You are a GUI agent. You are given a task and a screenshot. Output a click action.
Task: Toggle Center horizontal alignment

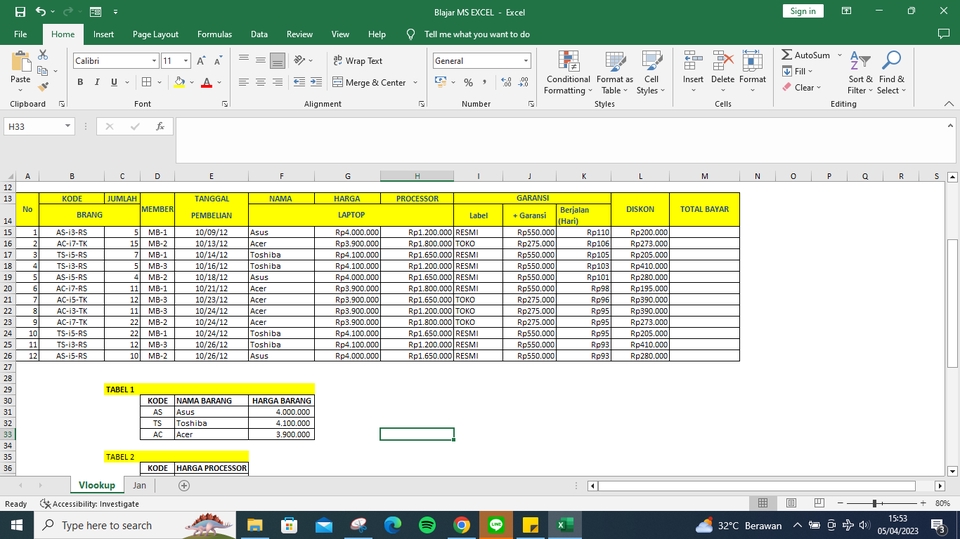[261, 82]
